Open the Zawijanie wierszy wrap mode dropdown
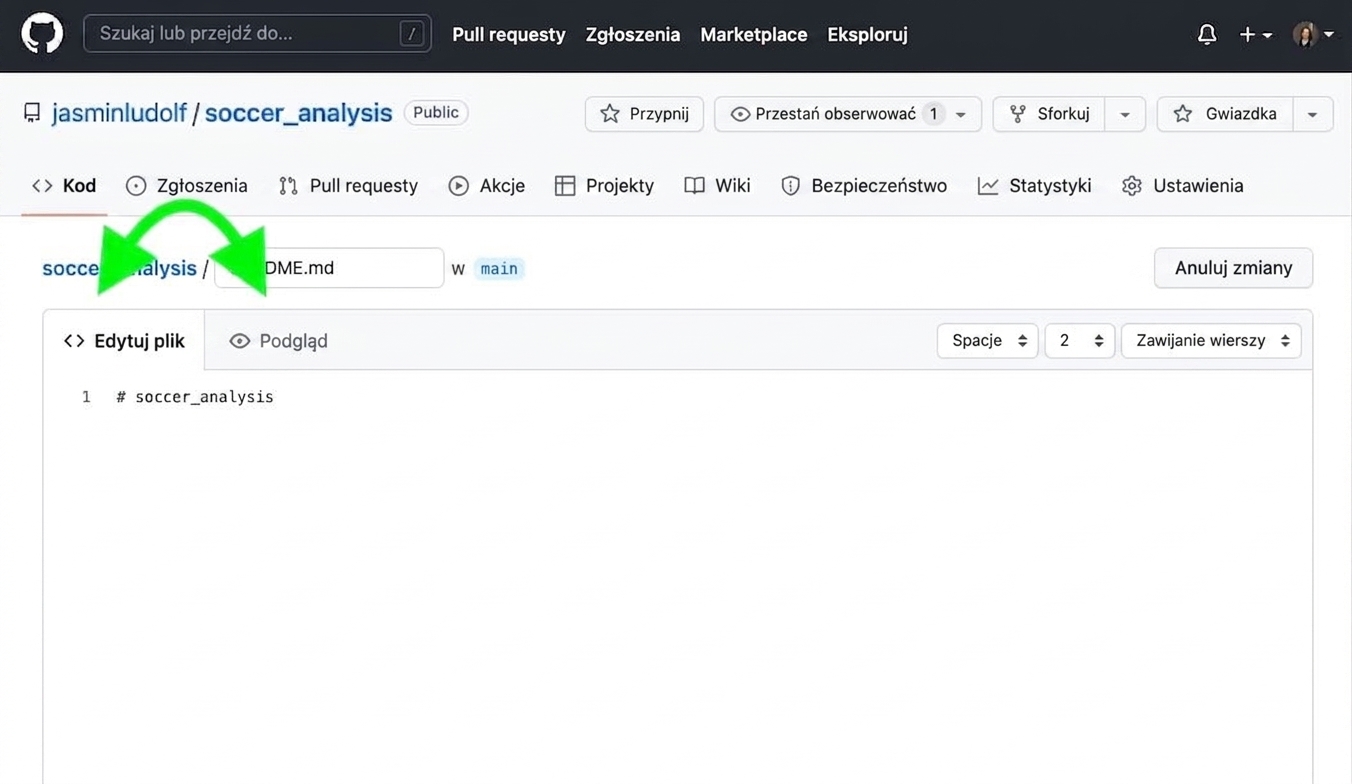The image size is (1352, 784). [1211, 341]
